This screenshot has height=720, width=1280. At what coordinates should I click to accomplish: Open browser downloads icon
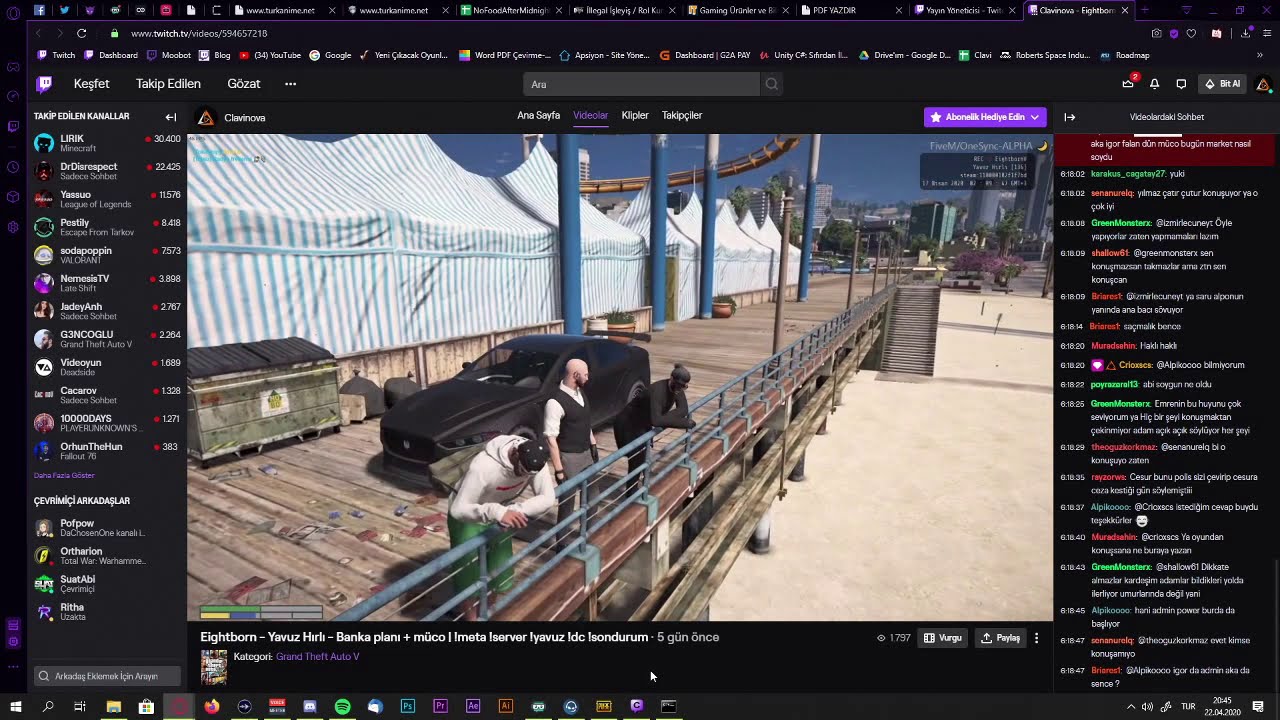coord(1245,33)
